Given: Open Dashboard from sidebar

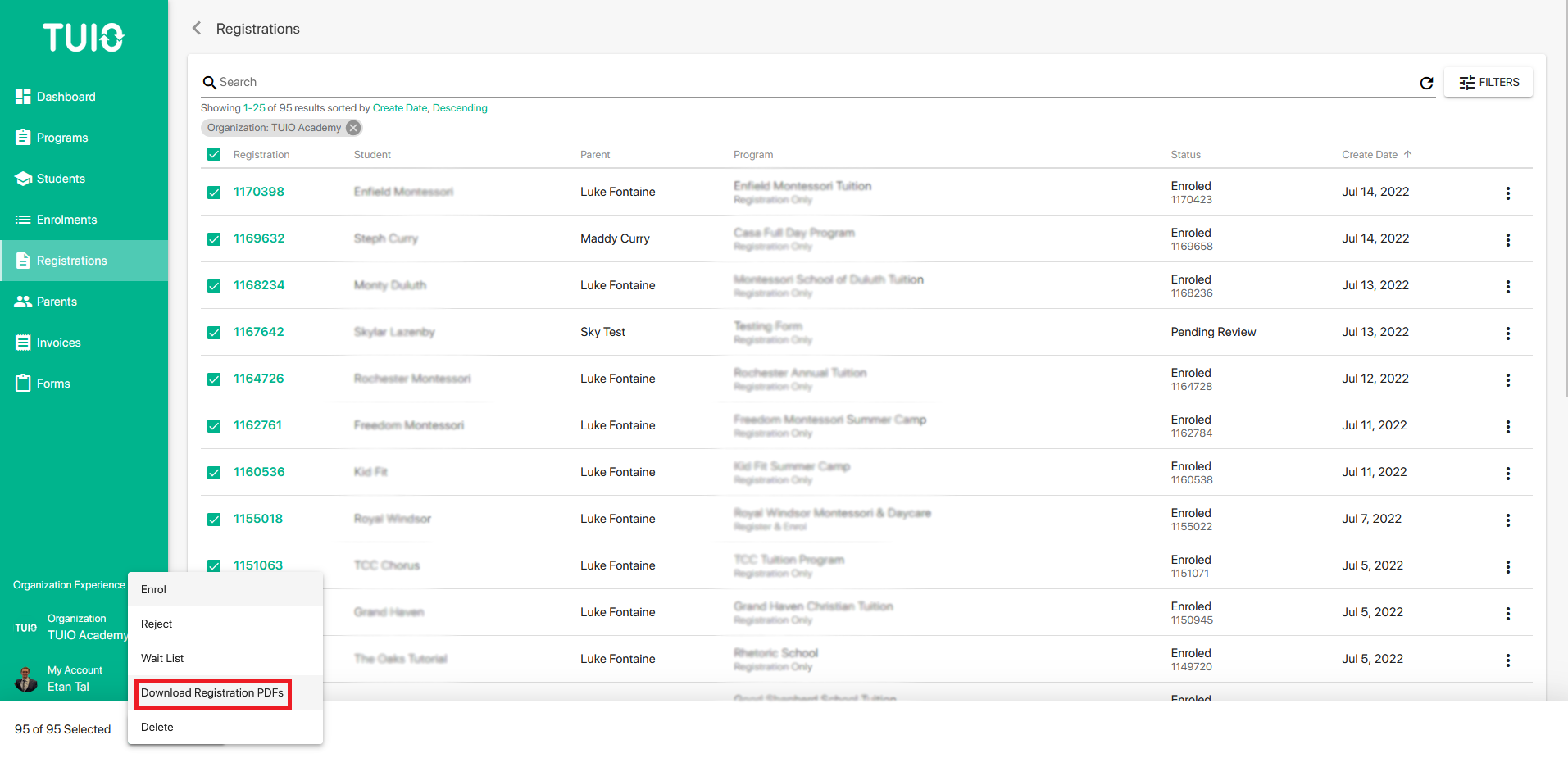Looking at the screenshot, I should coord(84,97).
